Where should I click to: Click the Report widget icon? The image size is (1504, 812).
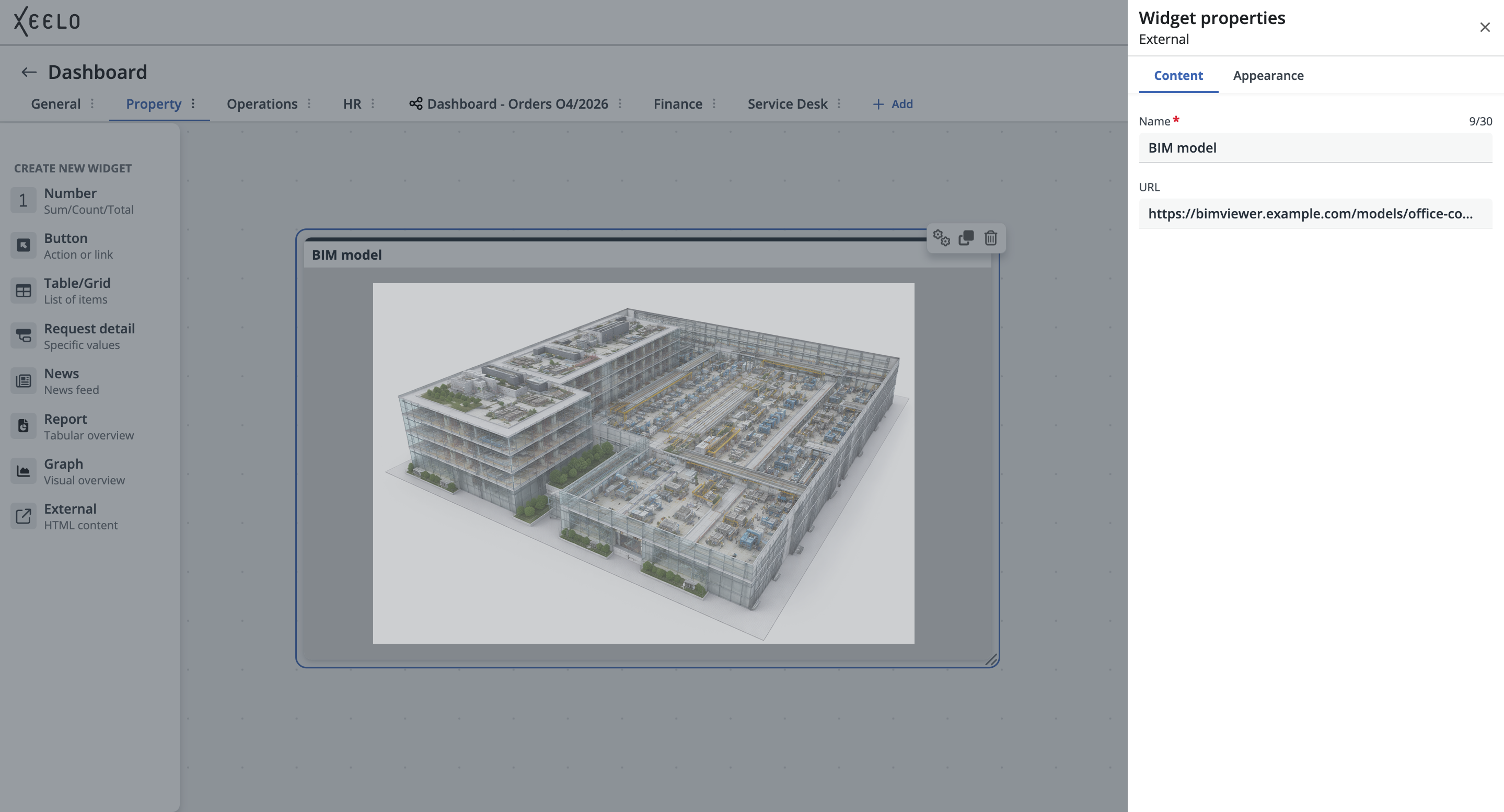pos(24,426)
